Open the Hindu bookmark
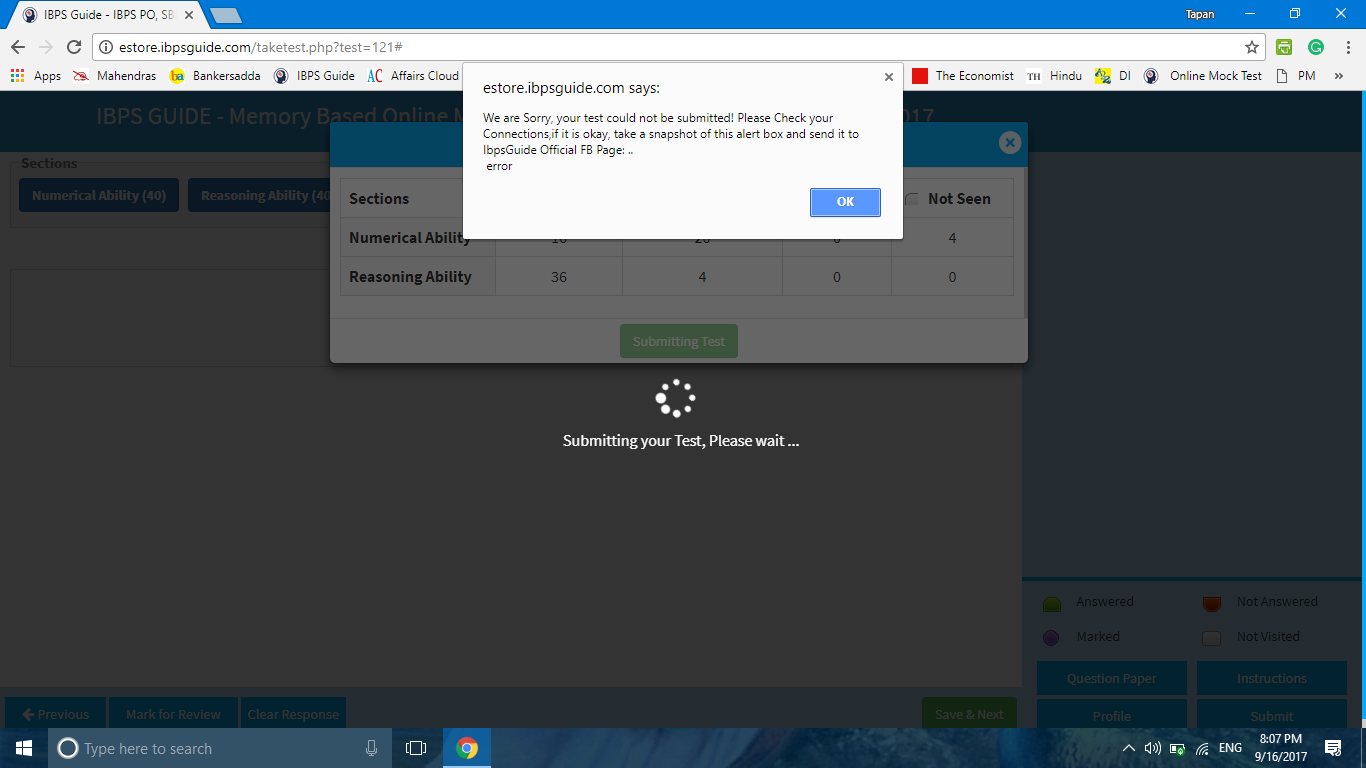 pyautogui.click(x=1054, y=76)
